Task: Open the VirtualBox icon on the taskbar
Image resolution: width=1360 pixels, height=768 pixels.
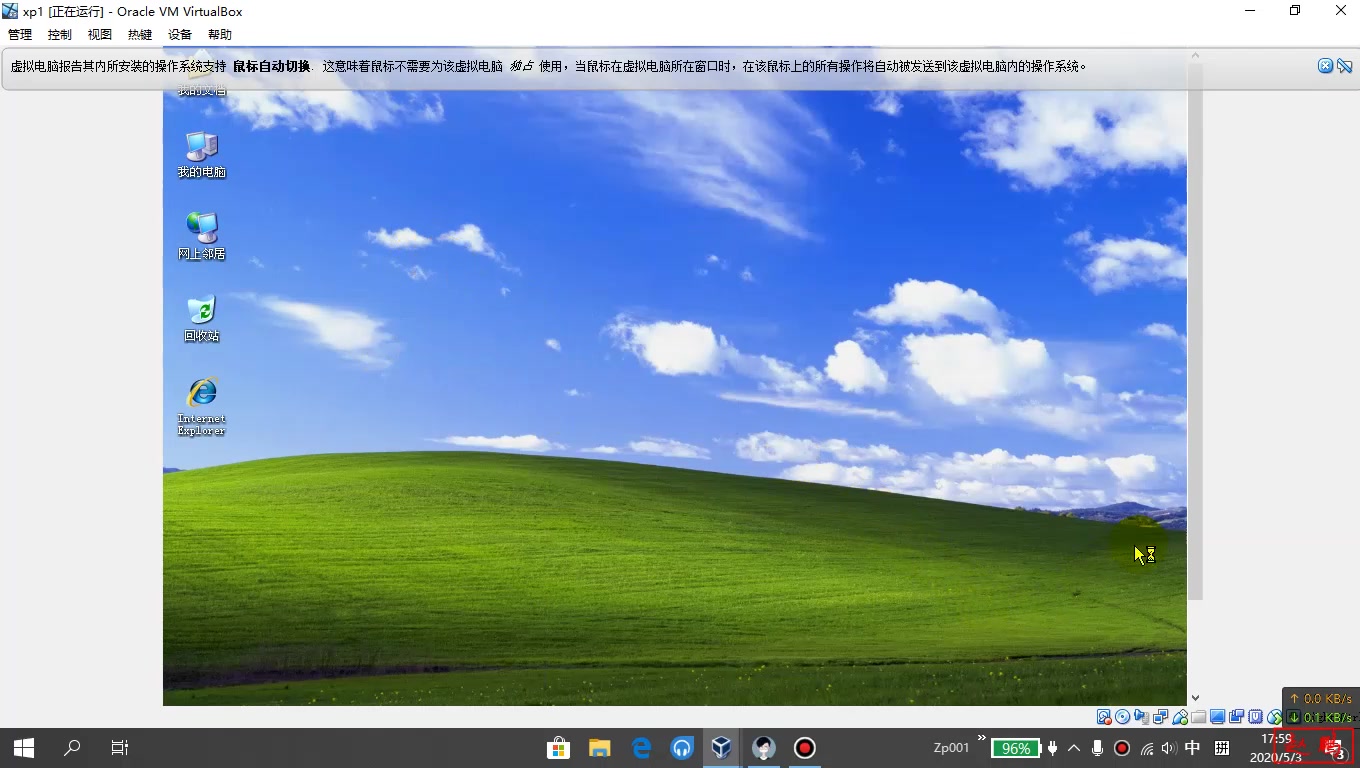Action: 722,747
